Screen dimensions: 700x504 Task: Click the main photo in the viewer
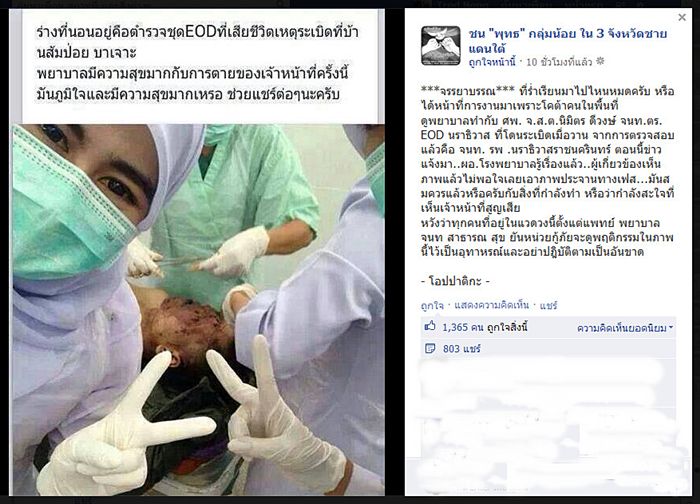[198, 309]
